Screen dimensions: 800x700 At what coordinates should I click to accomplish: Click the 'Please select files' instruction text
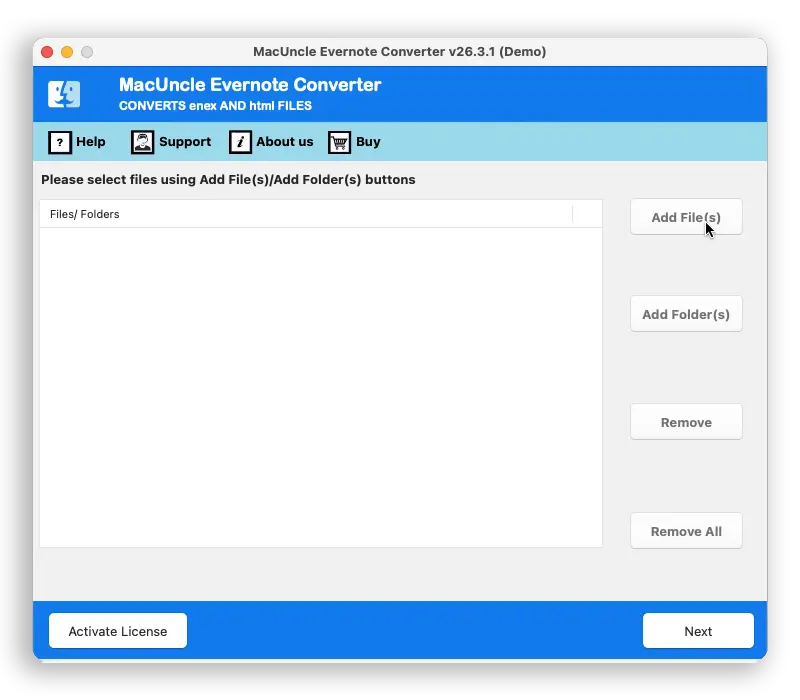tap(228, 180)
